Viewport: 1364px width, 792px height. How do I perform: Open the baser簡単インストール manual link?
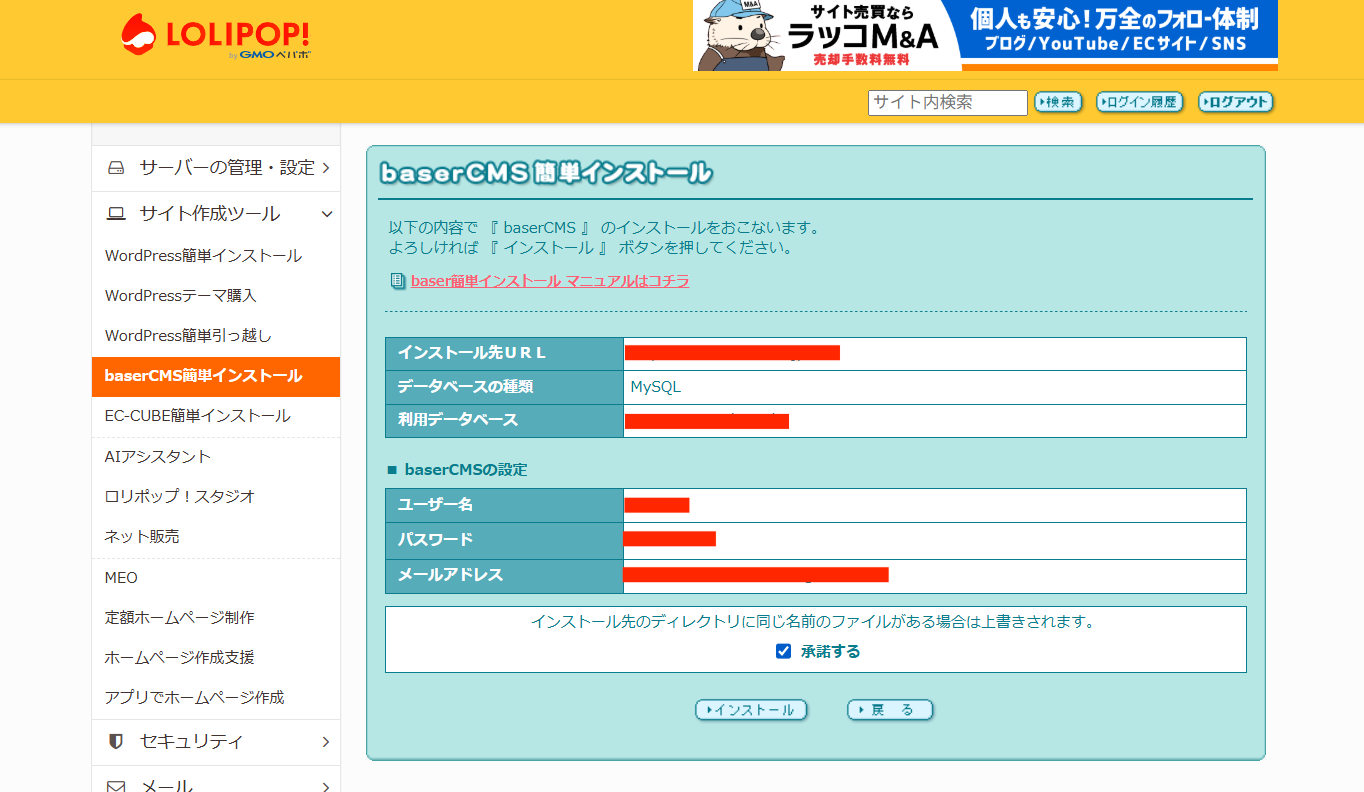click(549, 281)
